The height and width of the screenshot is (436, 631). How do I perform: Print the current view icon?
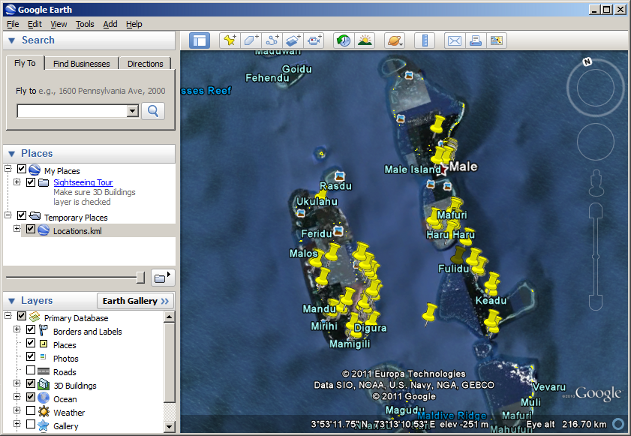coord(476,41)
